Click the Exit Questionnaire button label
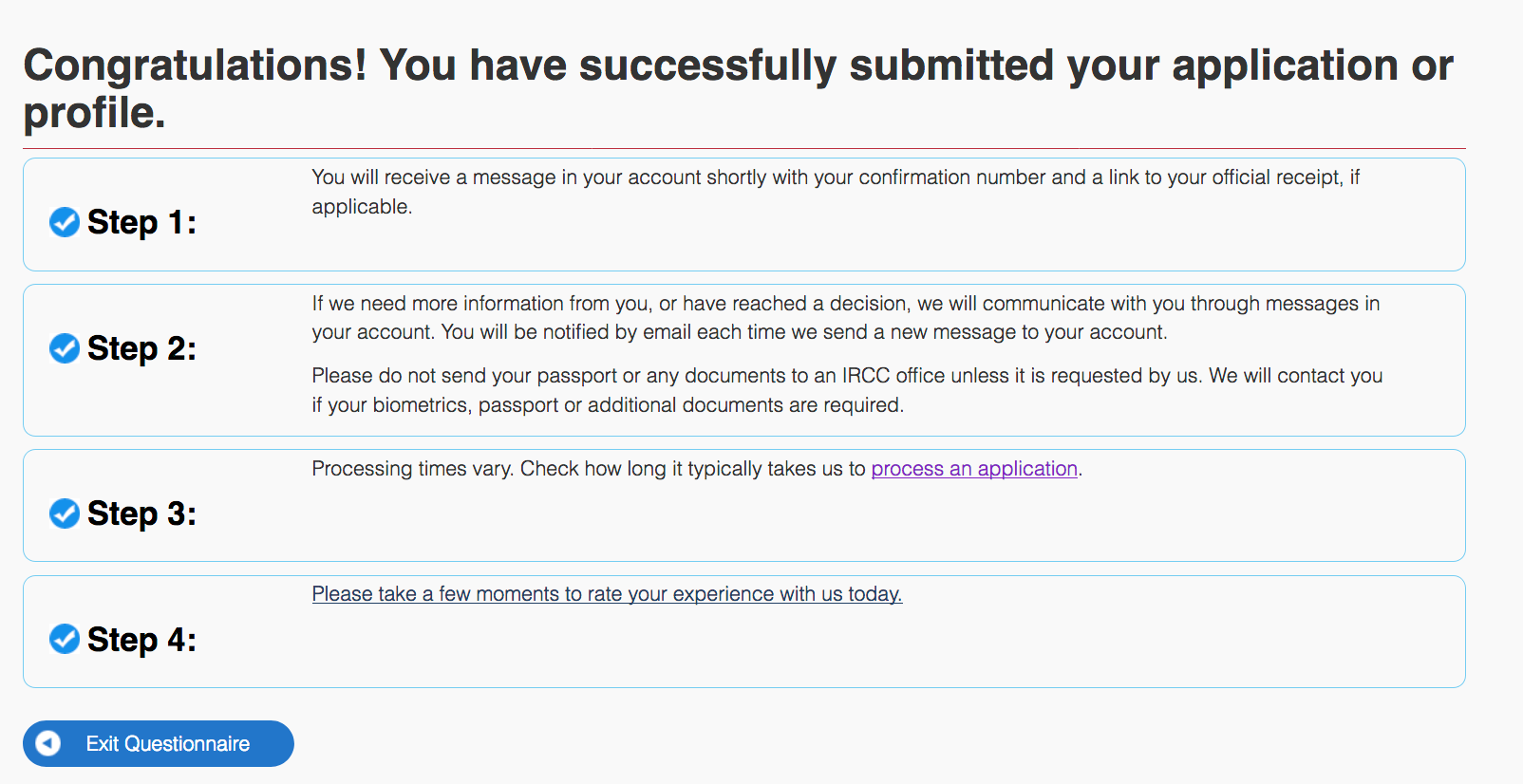The height and width of the screenshot is (784, 1523). click(x=168, y=744)
